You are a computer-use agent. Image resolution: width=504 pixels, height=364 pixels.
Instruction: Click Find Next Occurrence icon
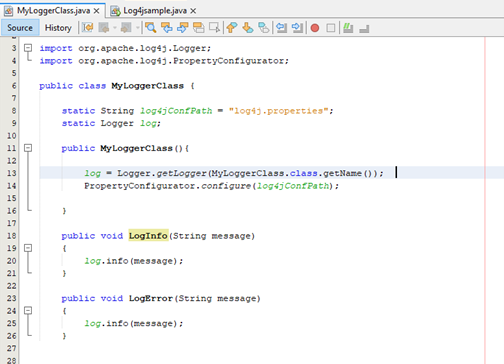pyautogui.click(x=182, y=28)
